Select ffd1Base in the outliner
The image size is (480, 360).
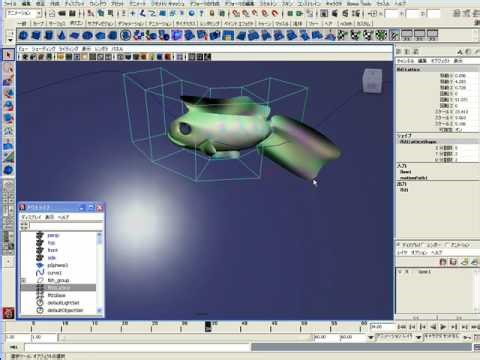(x=56, y=295)
